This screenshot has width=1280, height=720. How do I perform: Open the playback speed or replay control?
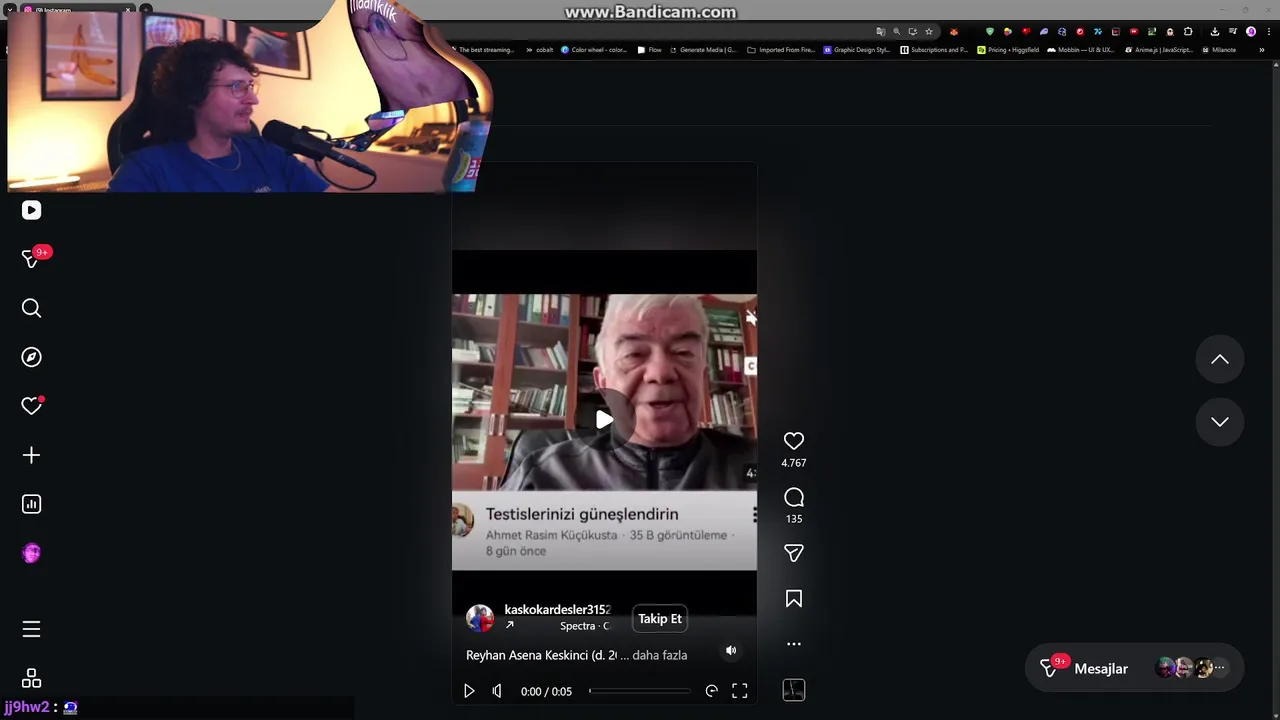click(x=712, y=691)
